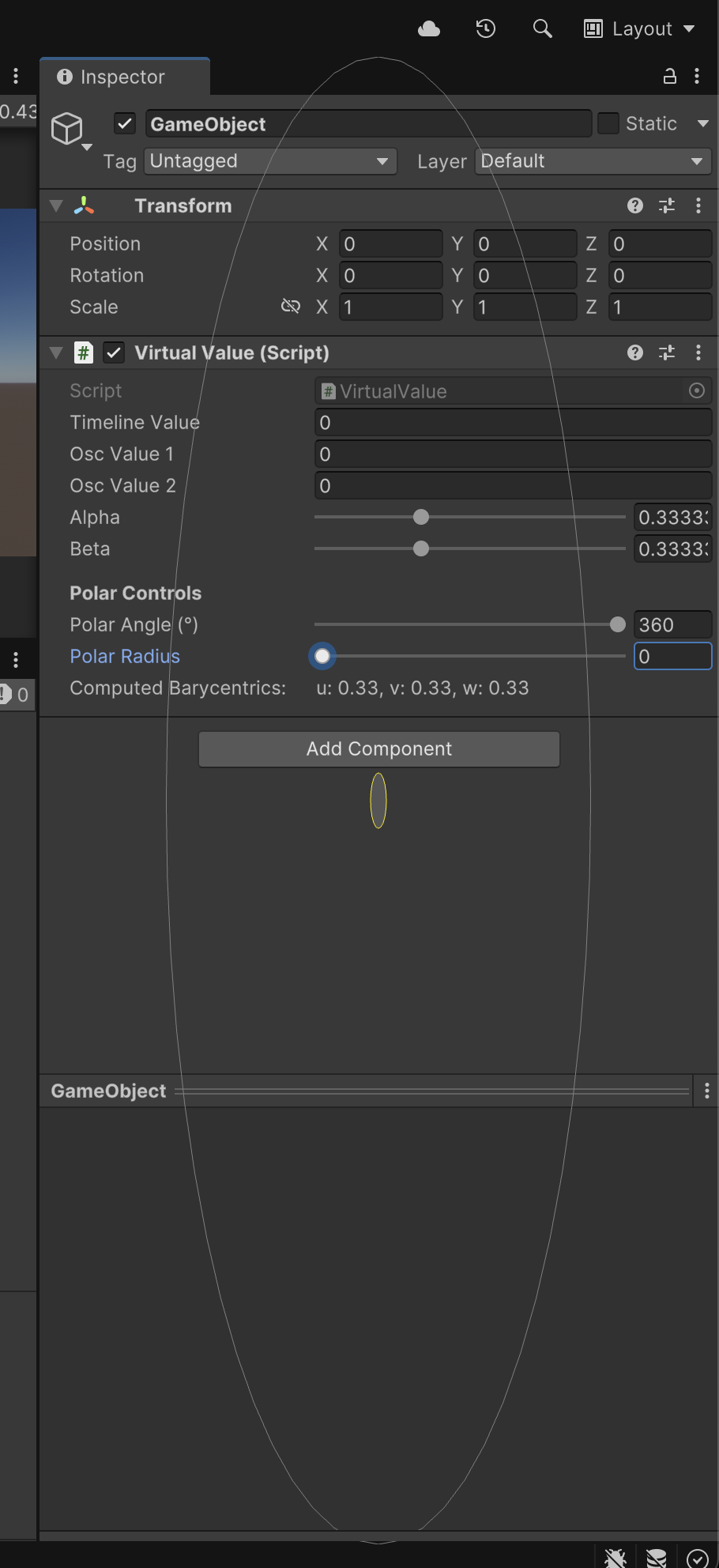Toggle GameObject active checkbox

(125, 124)
